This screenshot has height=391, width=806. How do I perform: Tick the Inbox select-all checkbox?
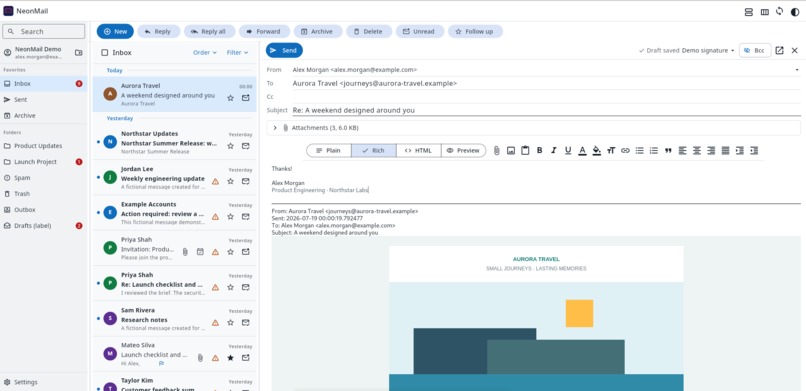(105, 52)
